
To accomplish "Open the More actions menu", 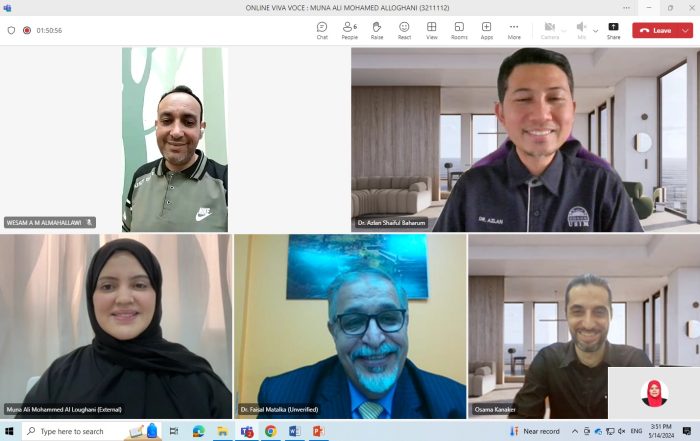I will coord(514,30).
